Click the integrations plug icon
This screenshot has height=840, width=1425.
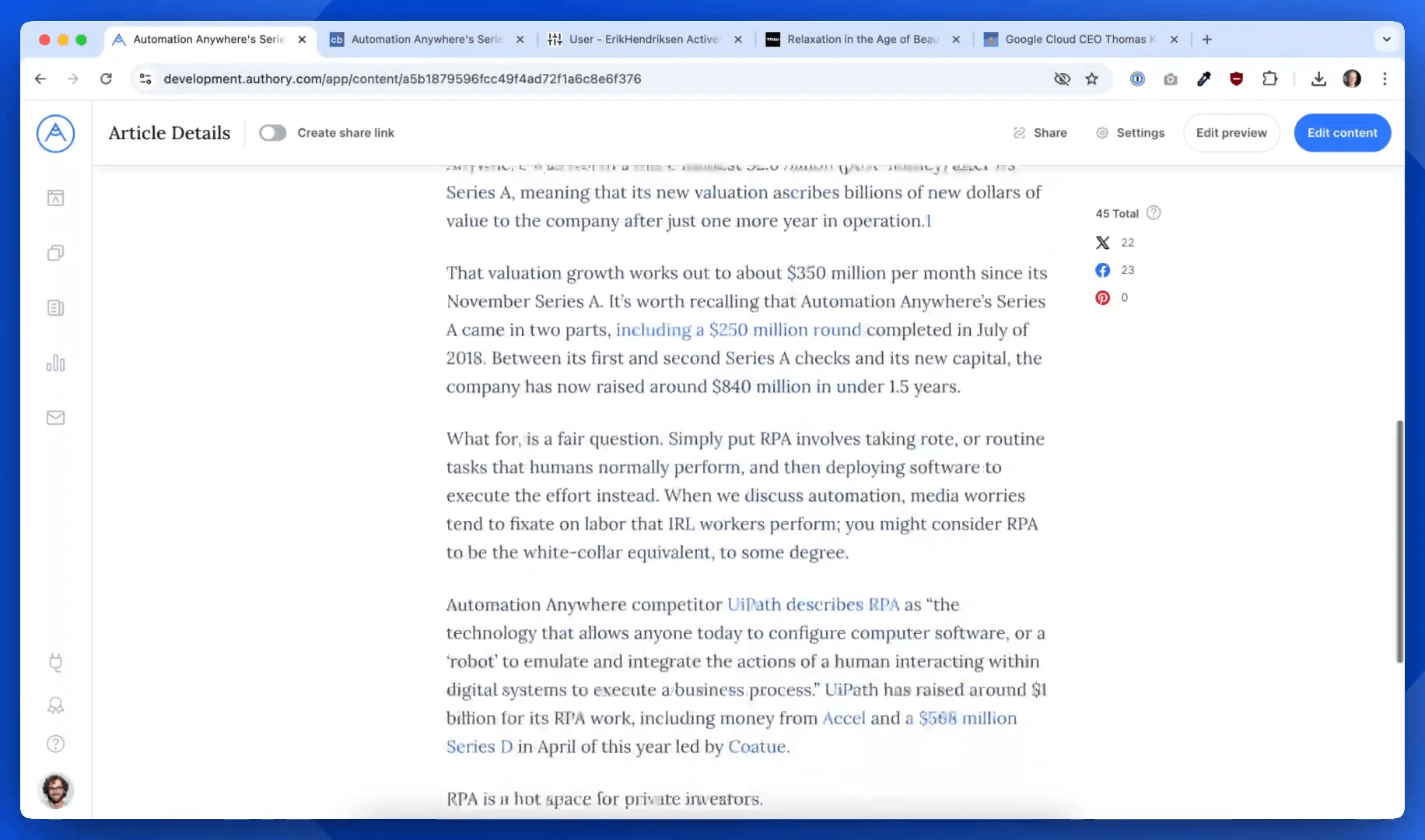click(55, 663)
